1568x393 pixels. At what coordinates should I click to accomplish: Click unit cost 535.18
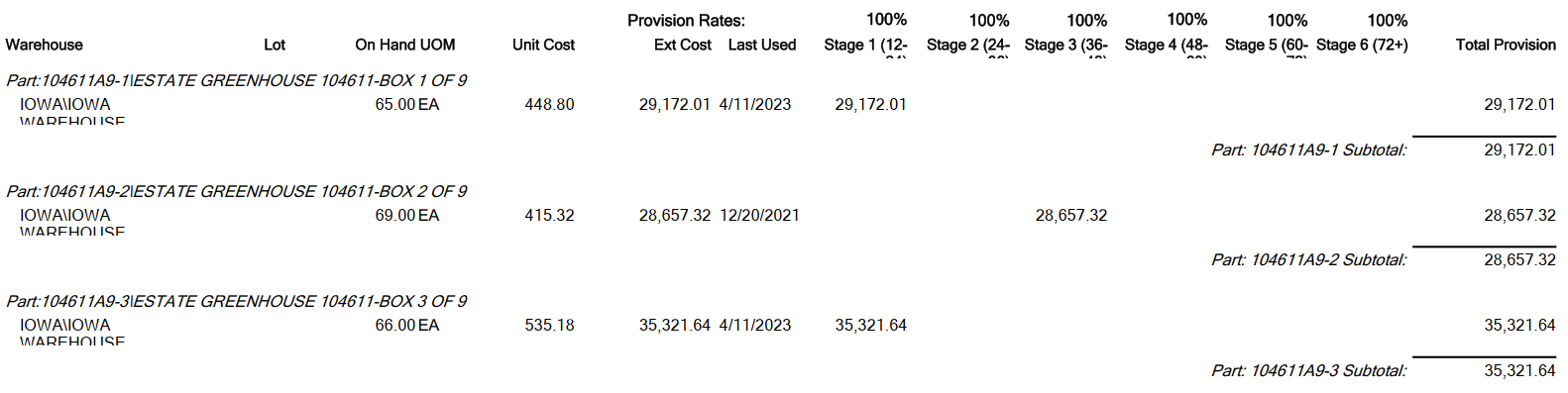pos(549,325)
